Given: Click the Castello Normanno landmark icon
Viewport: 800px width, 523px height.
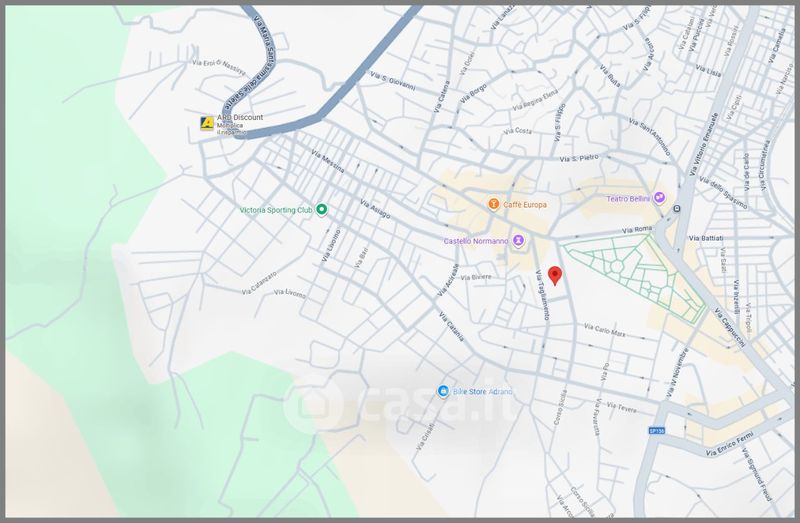Looking at the screenshot, I should [518, 241].
